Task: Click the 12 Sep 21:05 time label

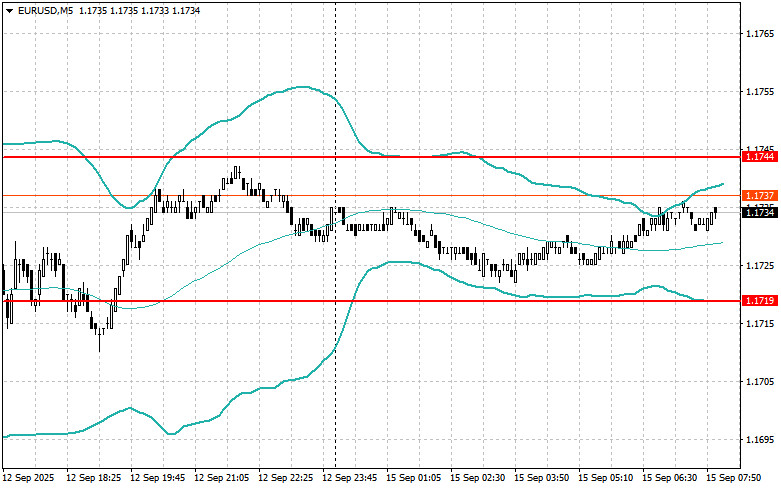Action: pos(221,478)
